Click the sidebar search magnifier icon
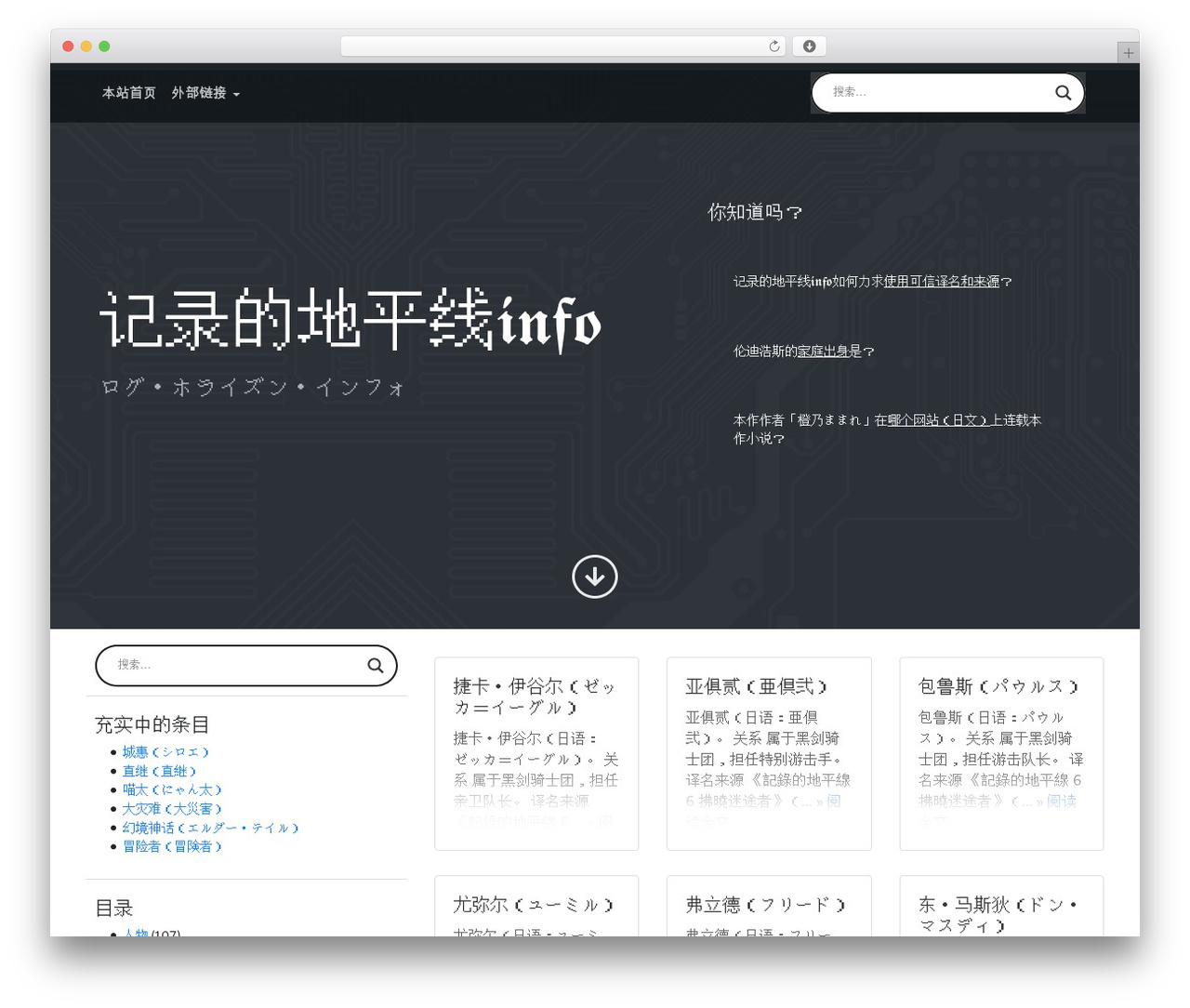Screen dimensions: 1190x1008 coord(375,666)
